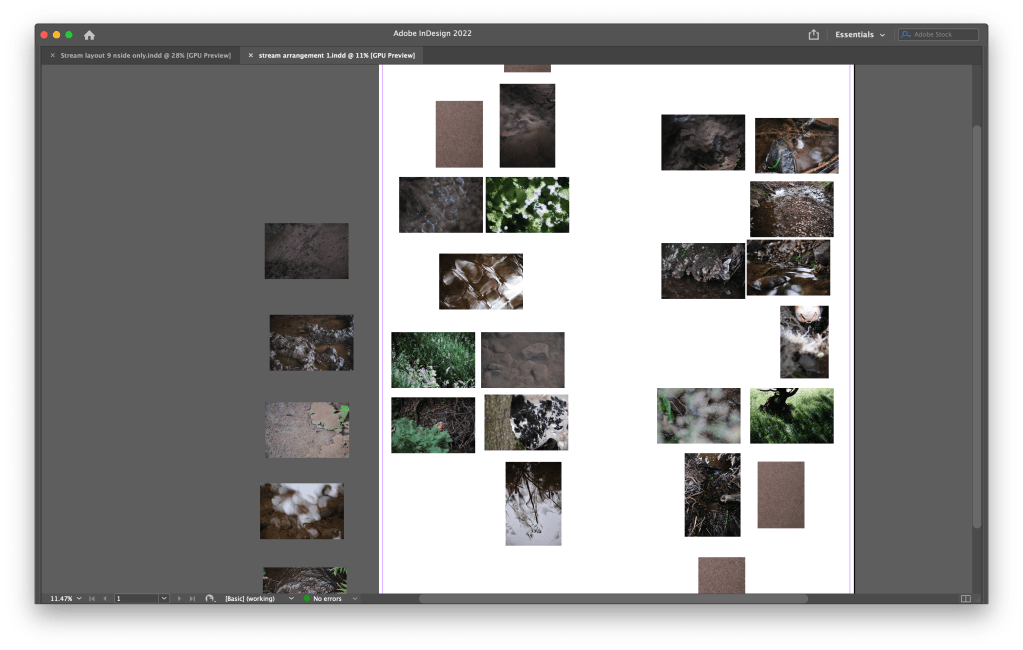
Task: Click the Share document icon
Action: point(813,35)
